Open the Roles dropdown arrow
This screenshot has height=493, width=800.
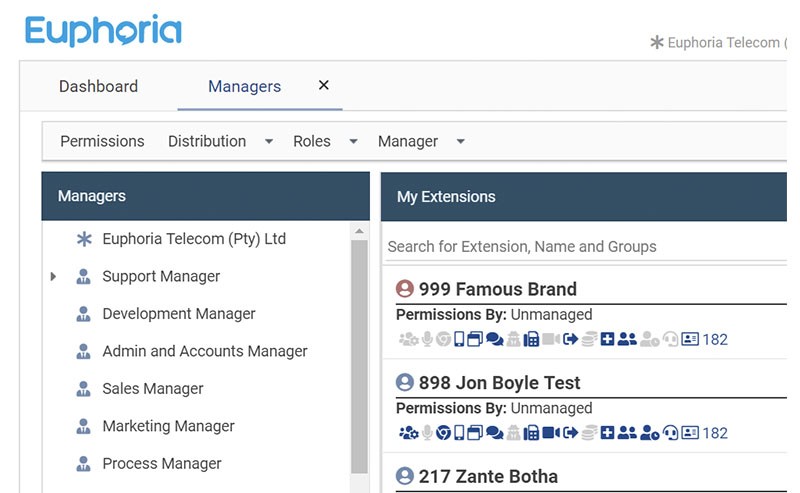353,141
